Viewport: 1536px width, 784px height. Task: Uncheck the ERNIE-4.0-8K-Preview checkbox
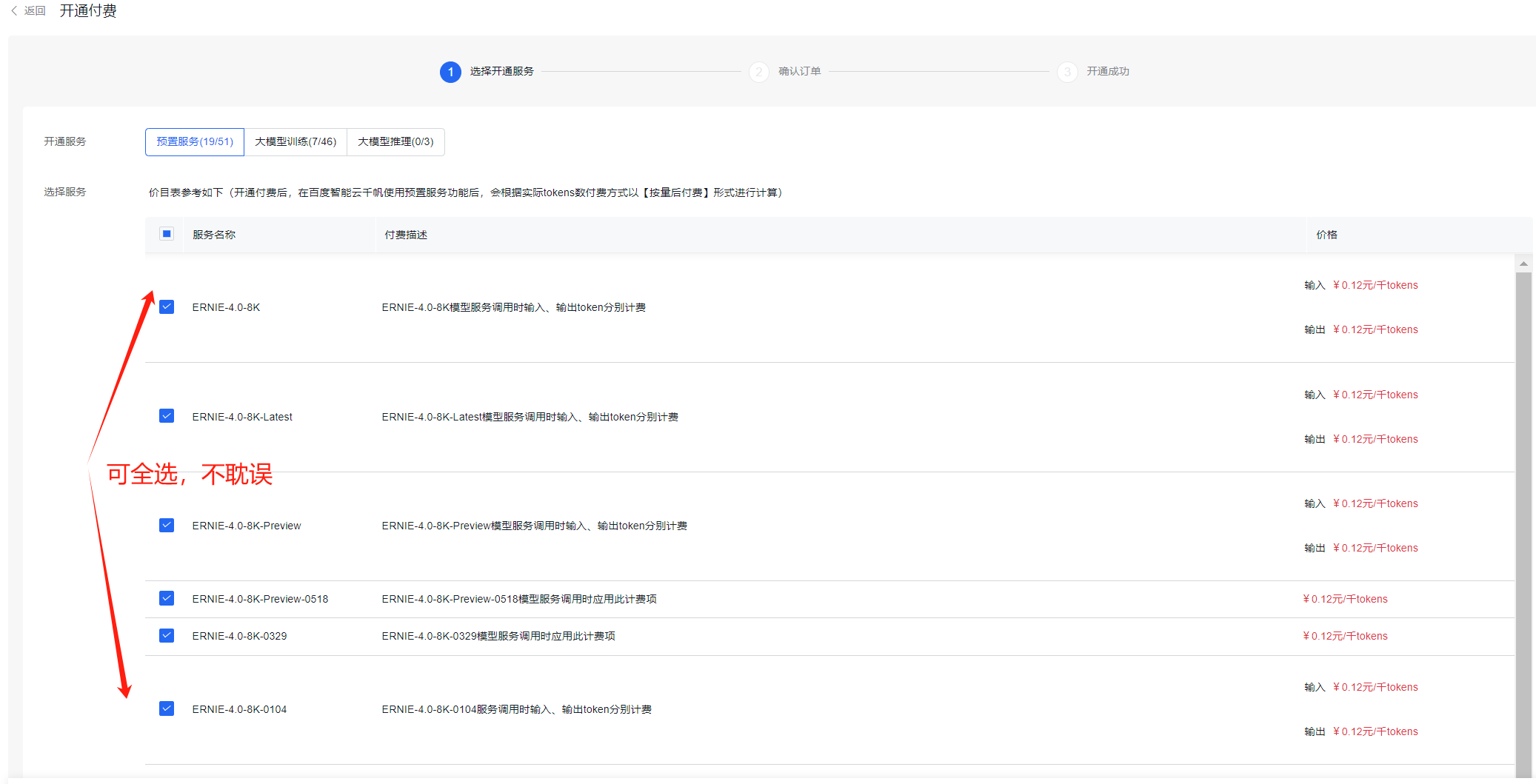[x=167, y=525]
